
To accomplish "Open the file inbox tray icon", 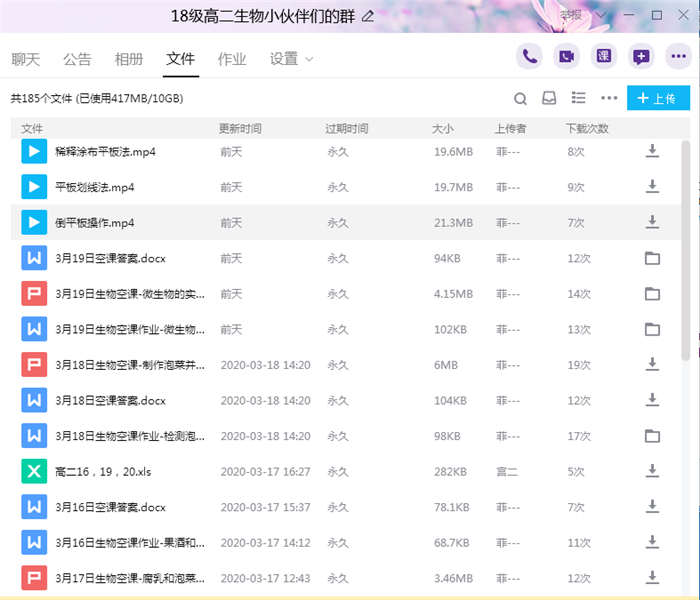I will pyautogui.click(x=549, y=98).
